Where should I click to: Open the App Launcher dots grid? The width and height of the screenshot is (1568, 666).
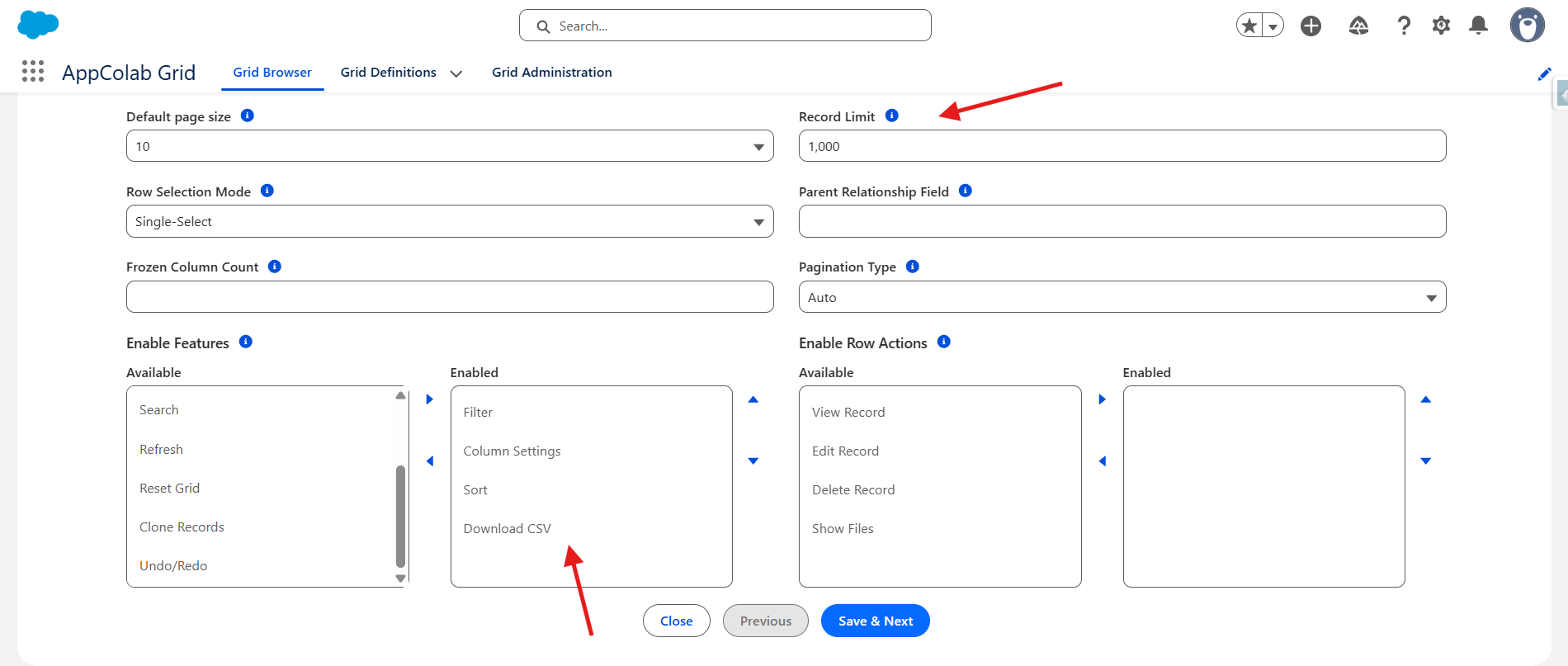point(33,72)
